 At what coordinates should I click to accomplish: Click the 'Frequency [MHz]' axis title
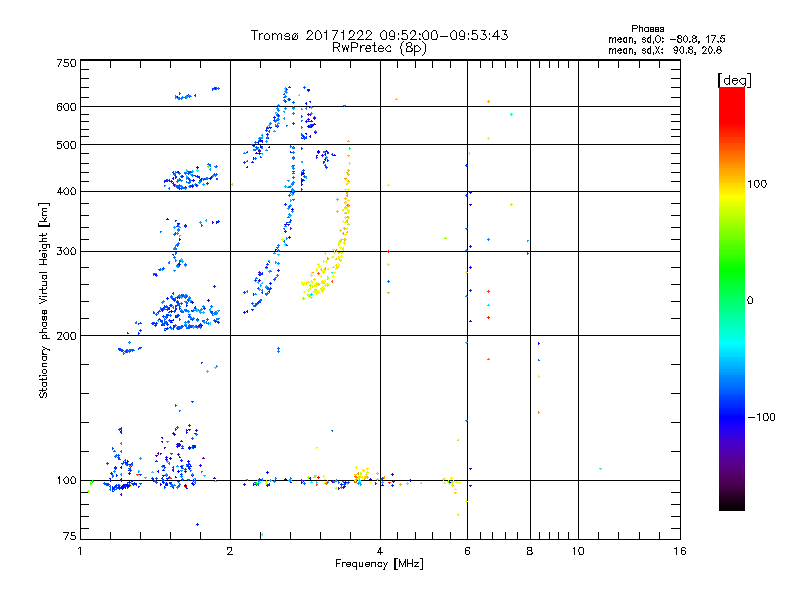[379, 564]
